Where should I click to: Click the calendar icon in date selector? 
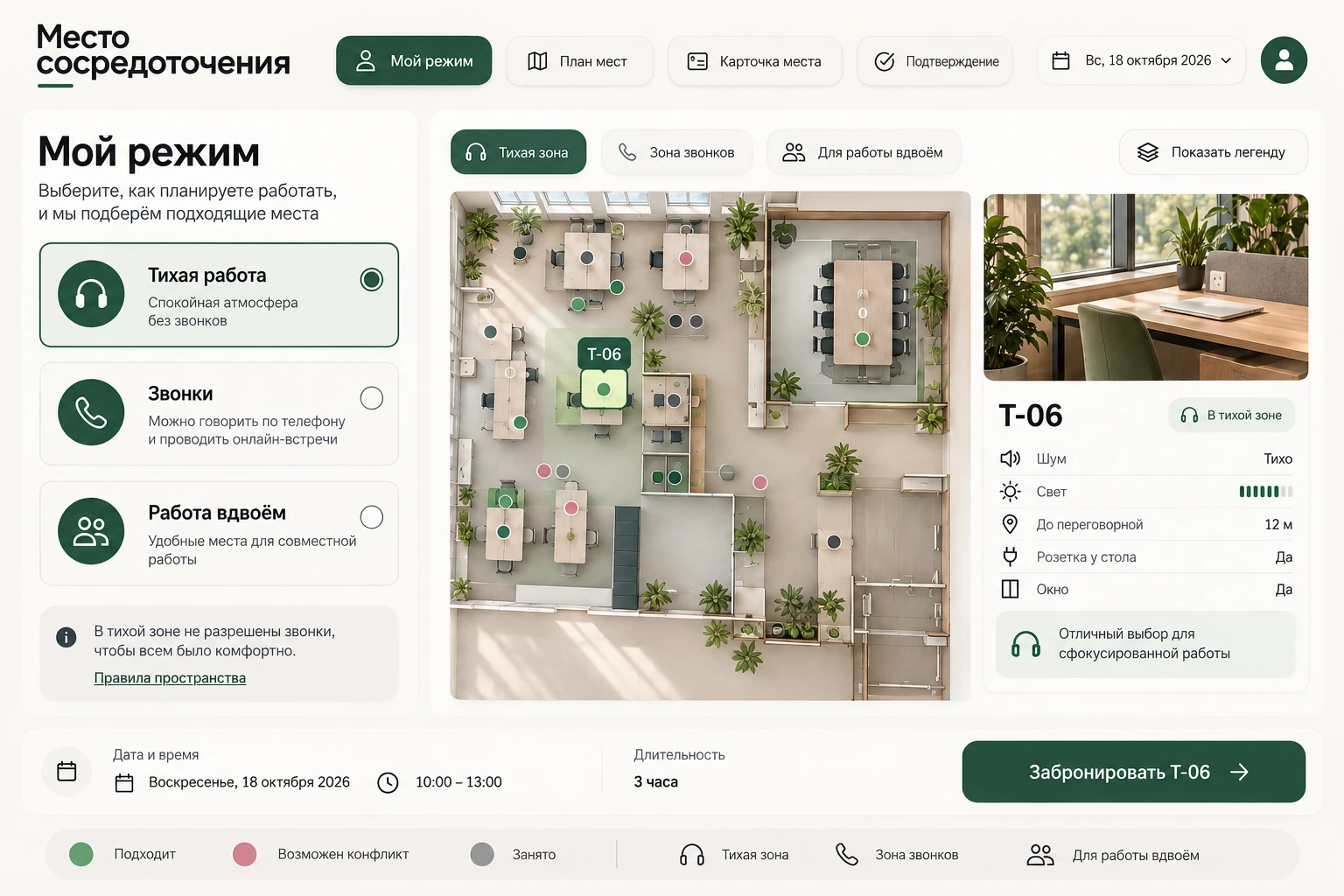1060,61
